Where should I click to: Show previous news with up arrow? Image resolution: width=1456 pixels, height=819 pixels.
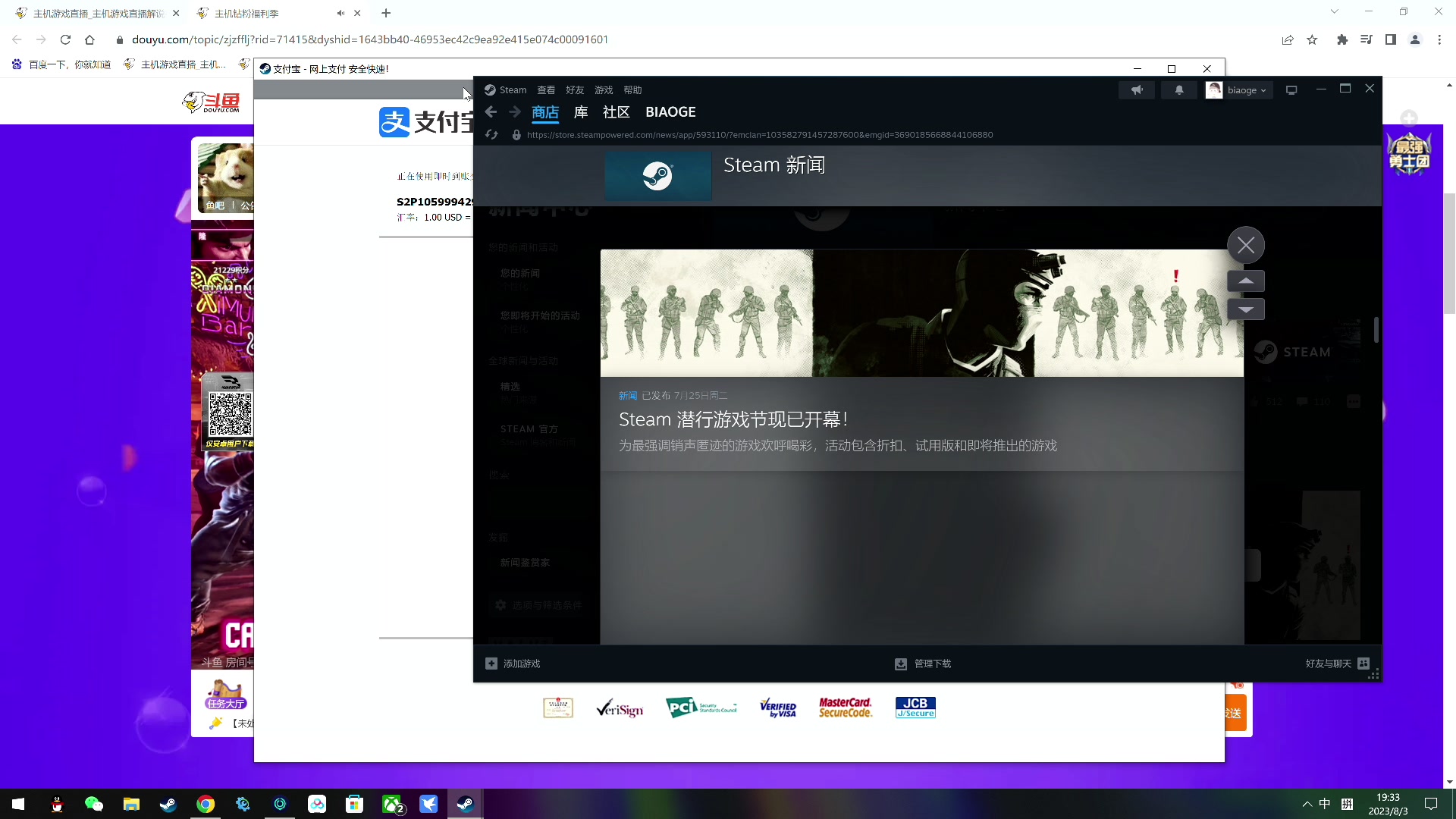coord(1246,281)
